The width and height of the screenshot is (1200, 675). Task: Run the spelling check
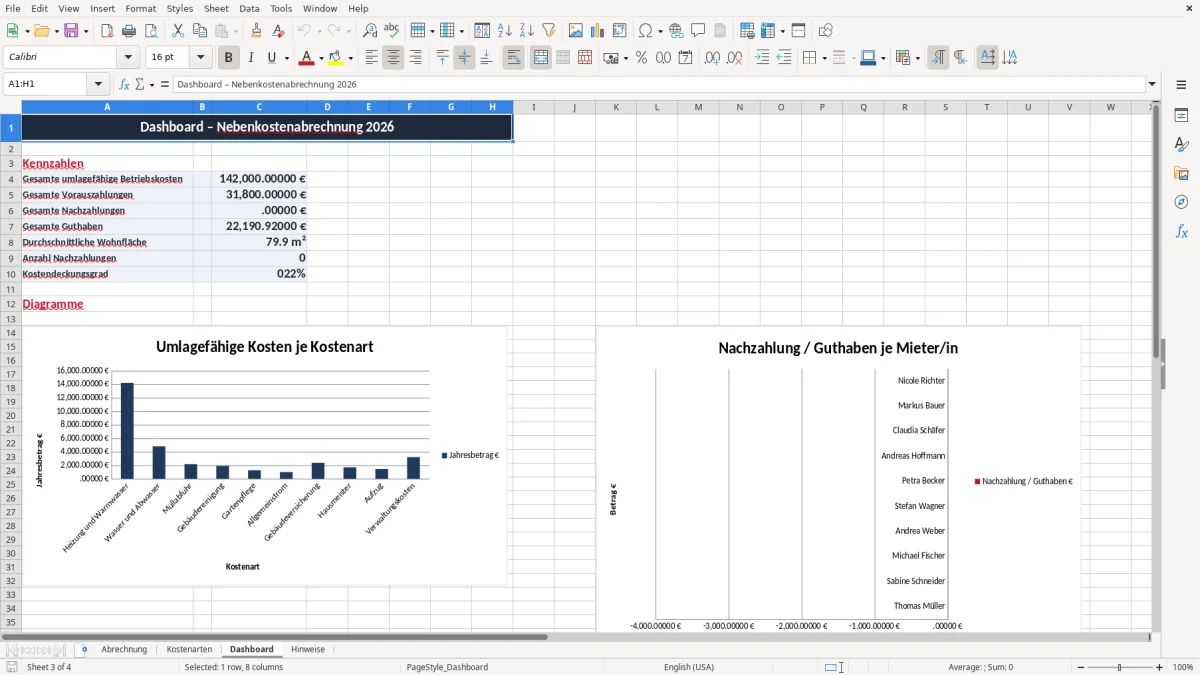tap(392, 31)
